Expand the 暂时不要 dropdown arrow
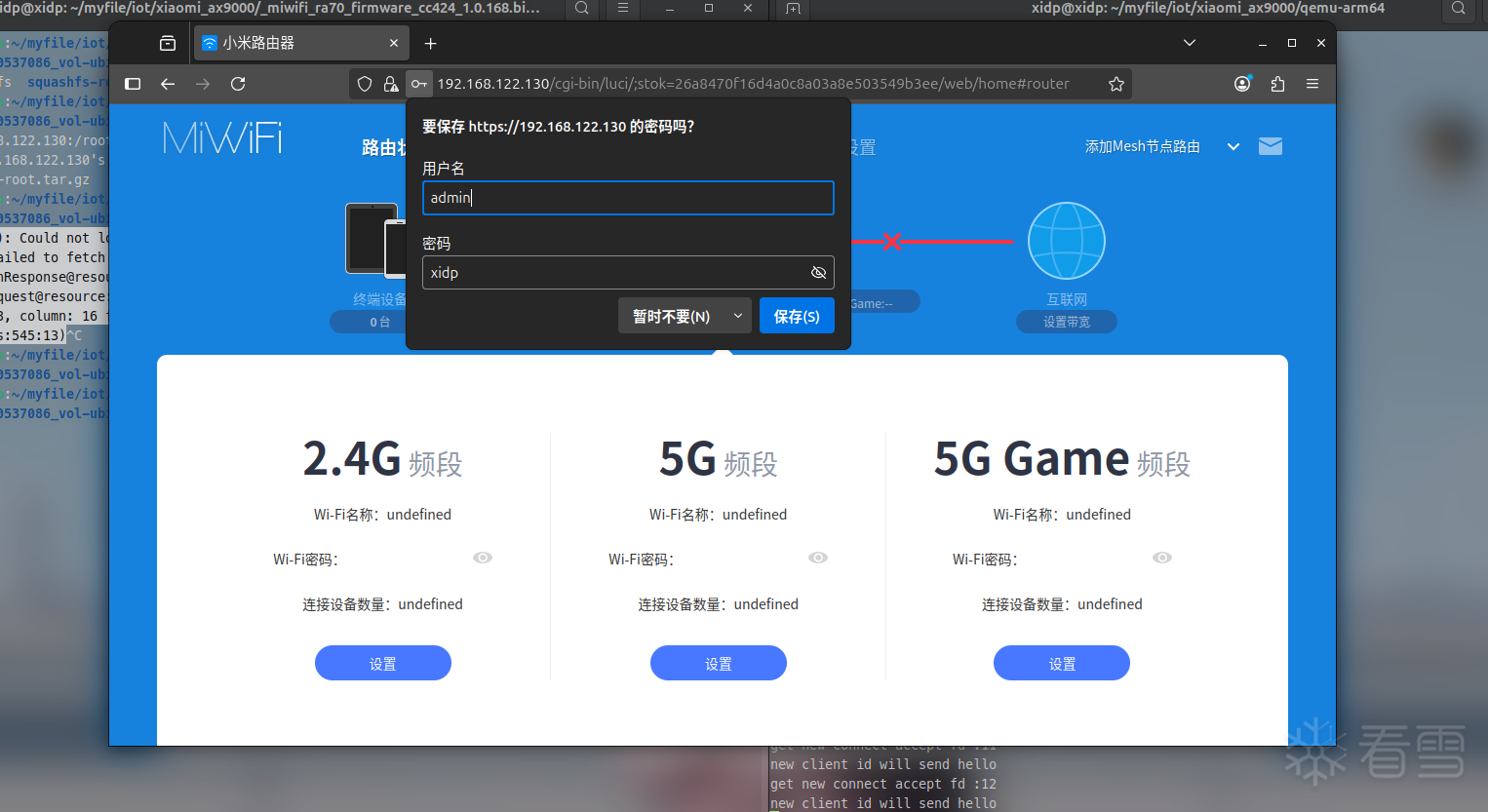 point(738,316)
